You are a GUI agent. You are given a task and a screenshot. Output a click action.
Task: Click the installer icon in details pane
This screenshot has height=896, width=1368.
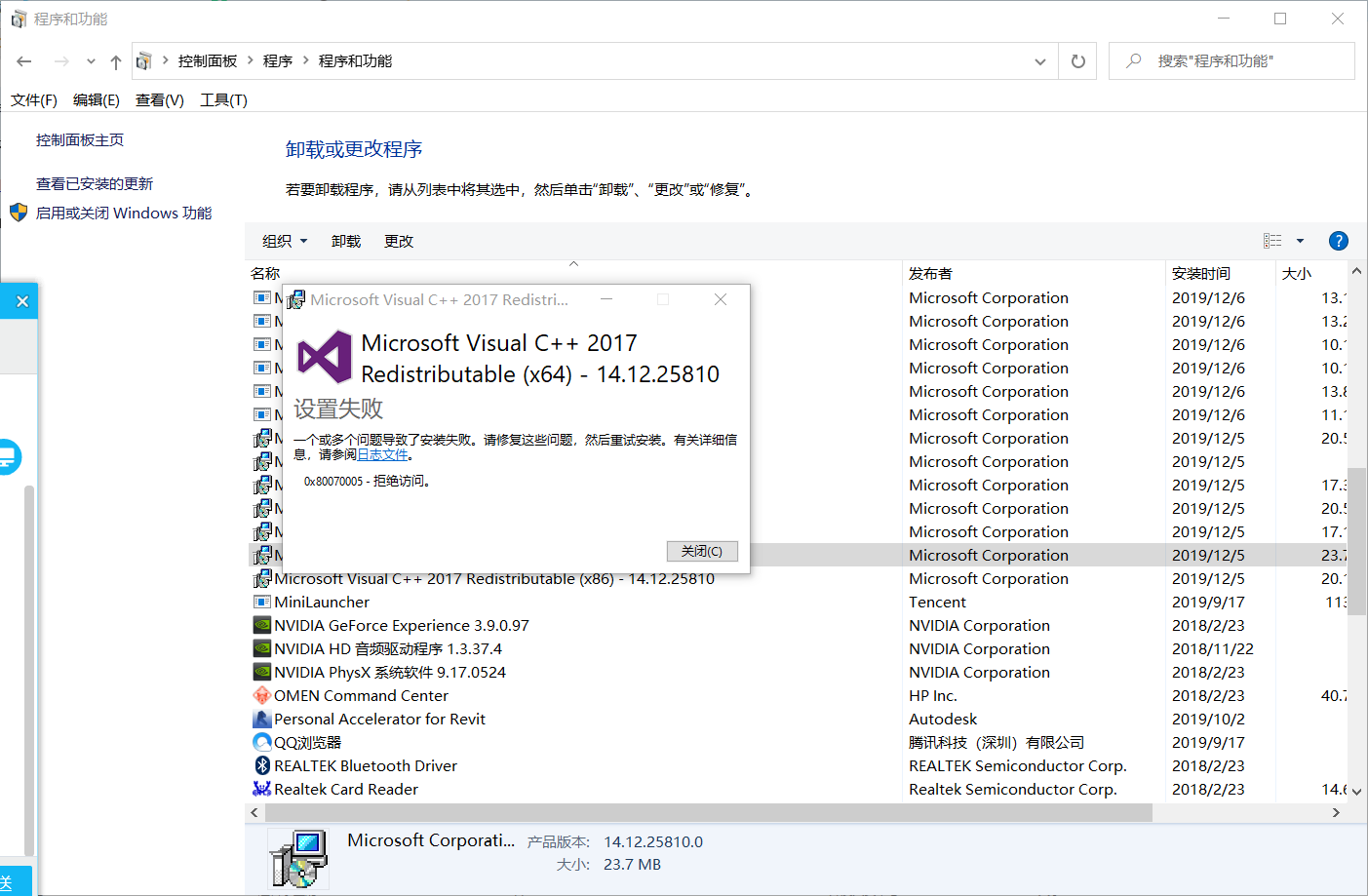pos(298,859)
